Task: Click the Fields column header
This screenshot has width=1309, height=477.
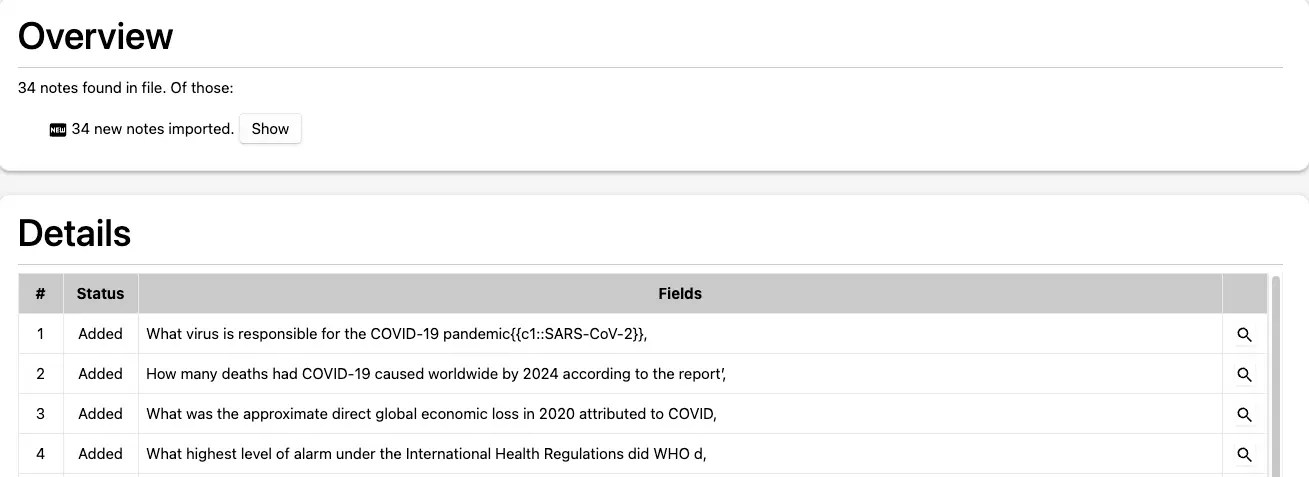Action: (680, 294)
